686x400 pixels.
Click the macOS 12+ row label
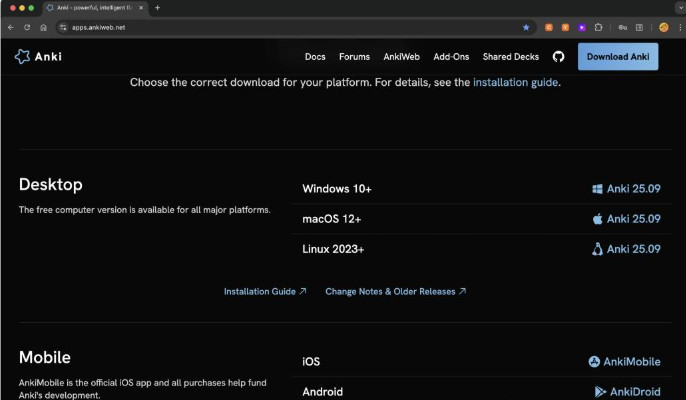pos(332,218)
